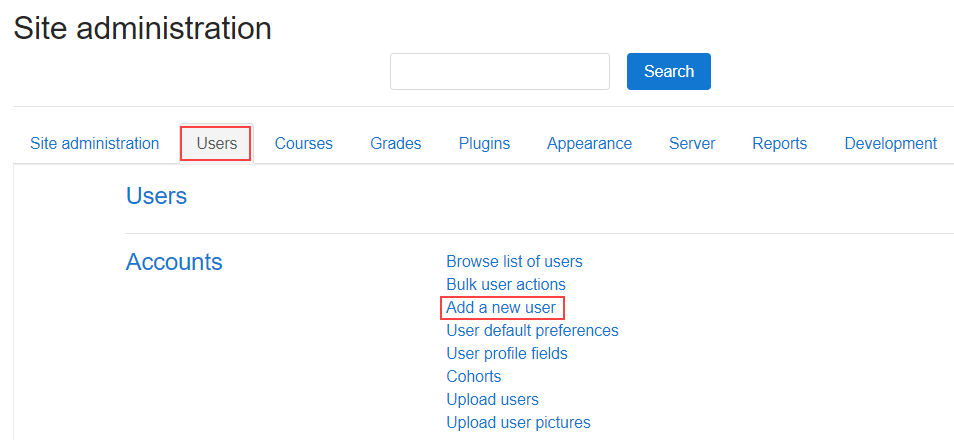
Task: Open the Accounts category heading
Action: click(x=174, y=262)
